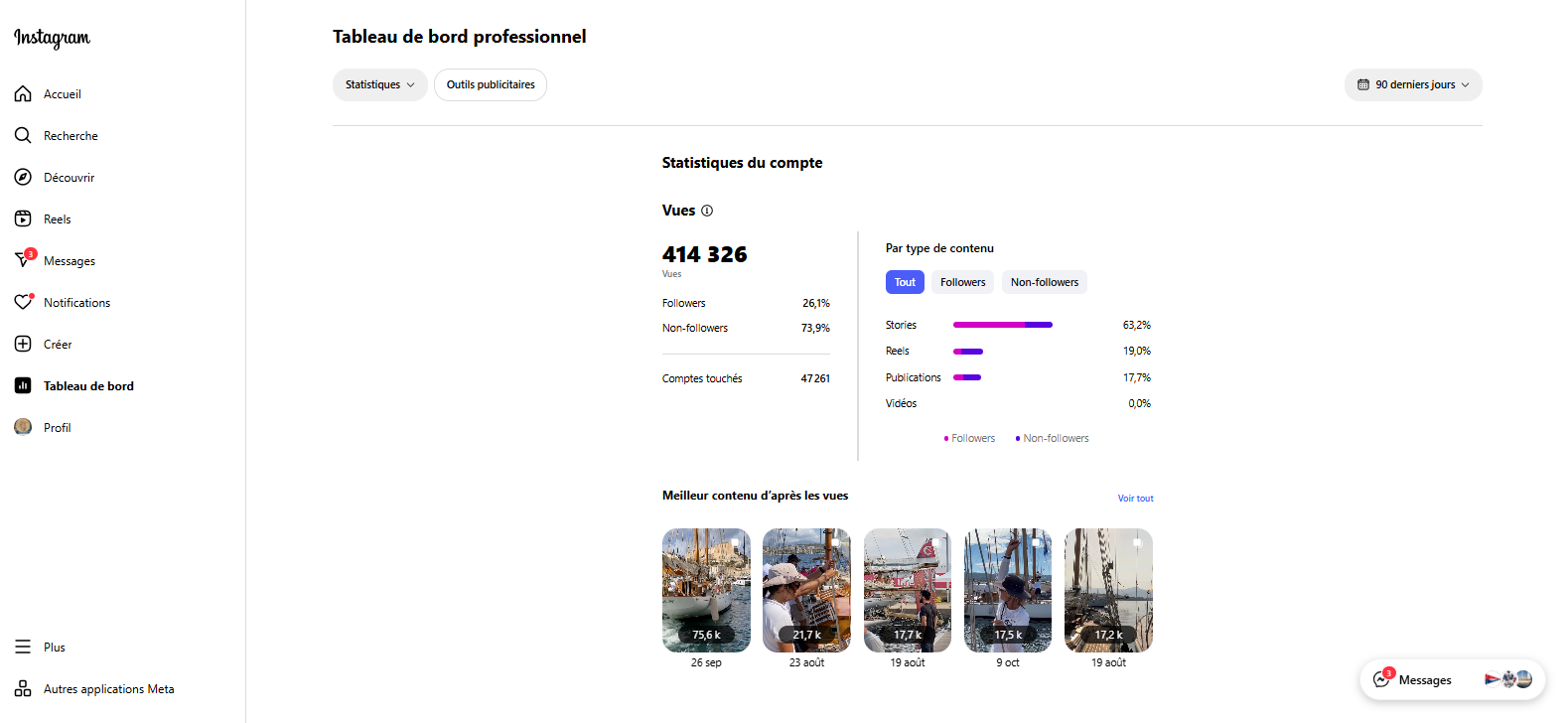Viewport: 1568px width, 723px height.
Task: Open Autres applications Meta
Action: (108, 689)
